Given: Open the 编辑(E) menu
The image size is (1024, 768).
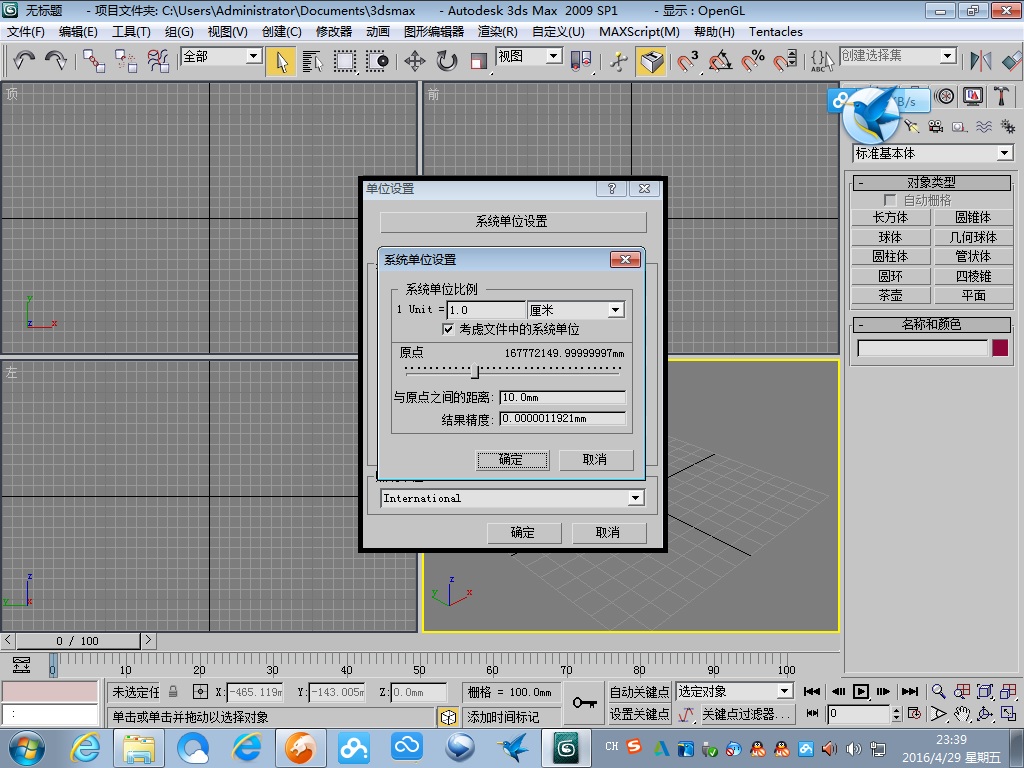Looking at the screenshot, I should coord(78,32).
